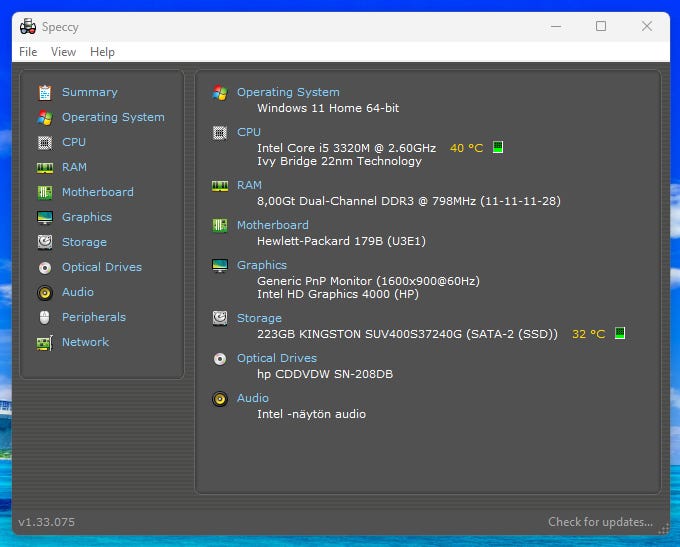Show the Optical Drives sidebar section
The height and width of the screenshot is (547, 680).
click(x=102, y=267)
